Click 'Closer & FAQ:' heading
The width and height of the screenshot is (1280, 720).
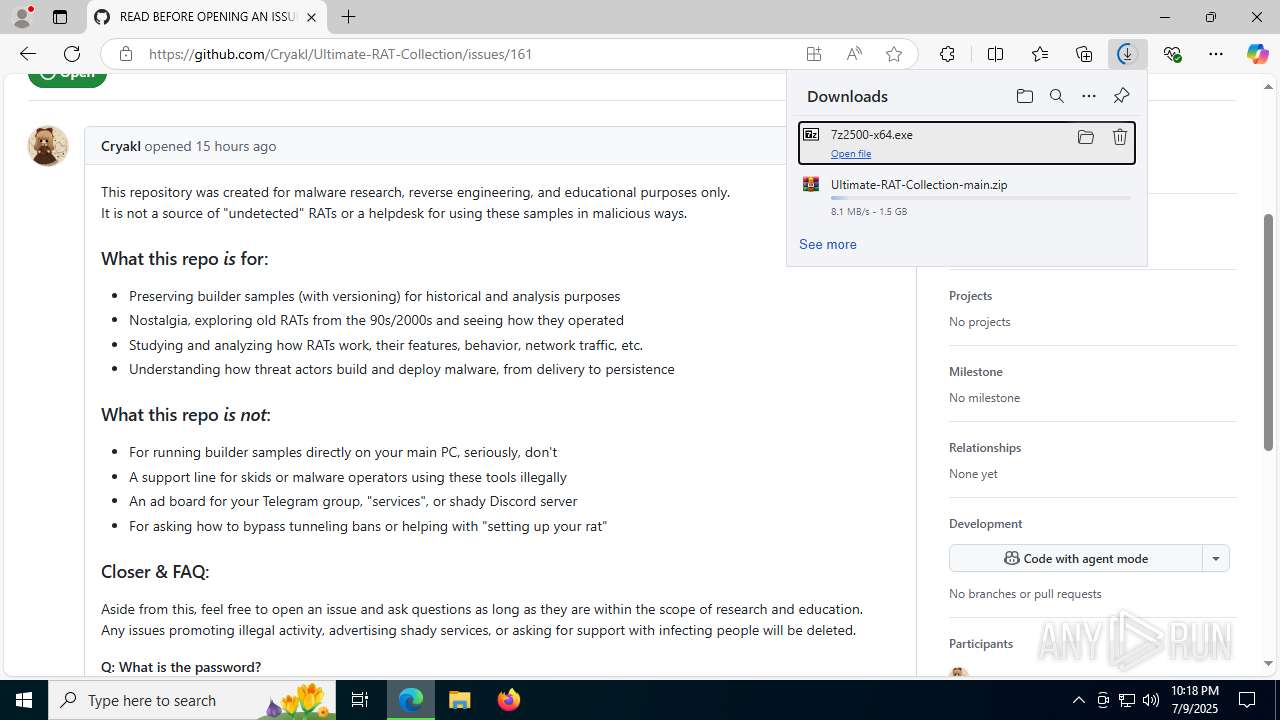[155, 572]
